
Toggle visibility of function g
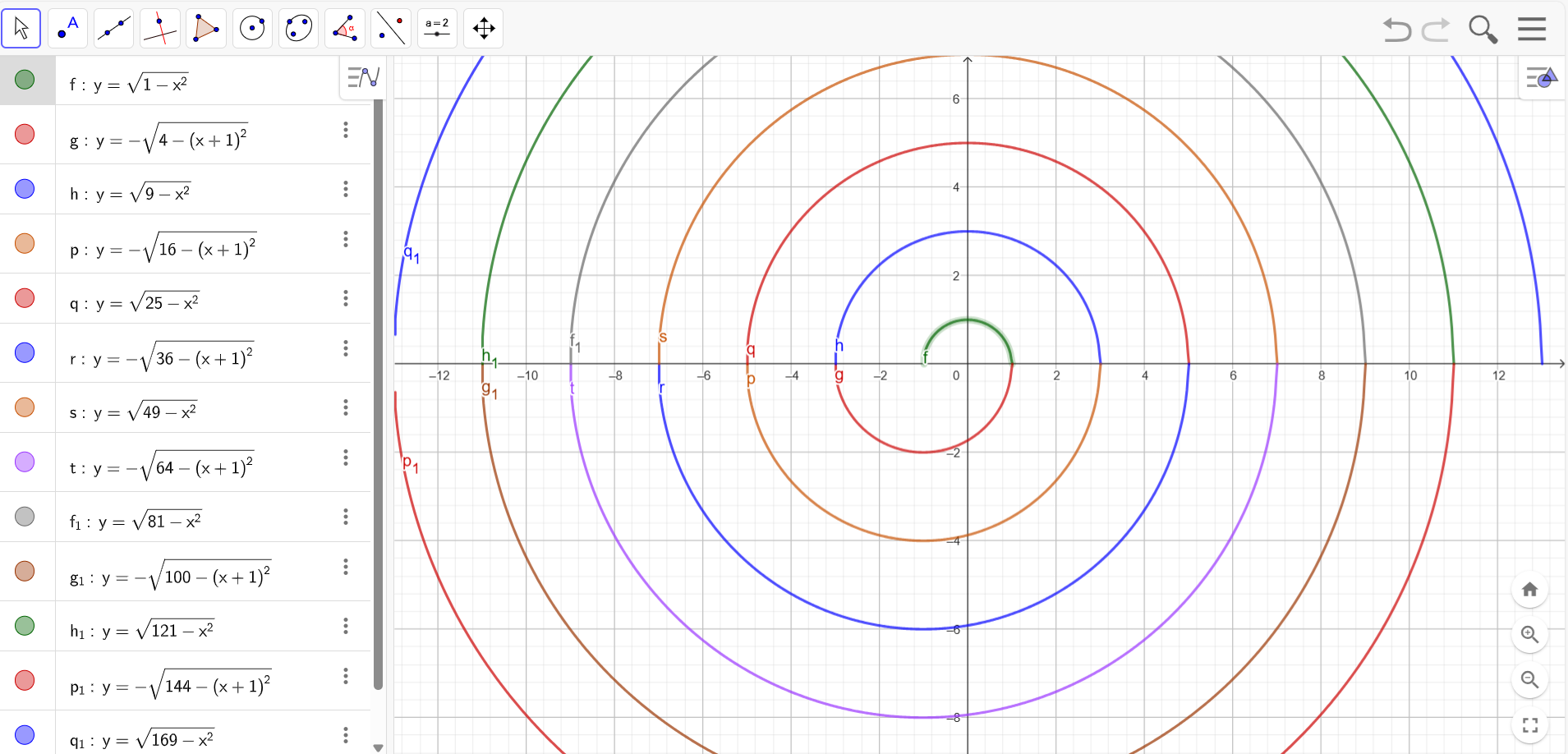(25, 134)
